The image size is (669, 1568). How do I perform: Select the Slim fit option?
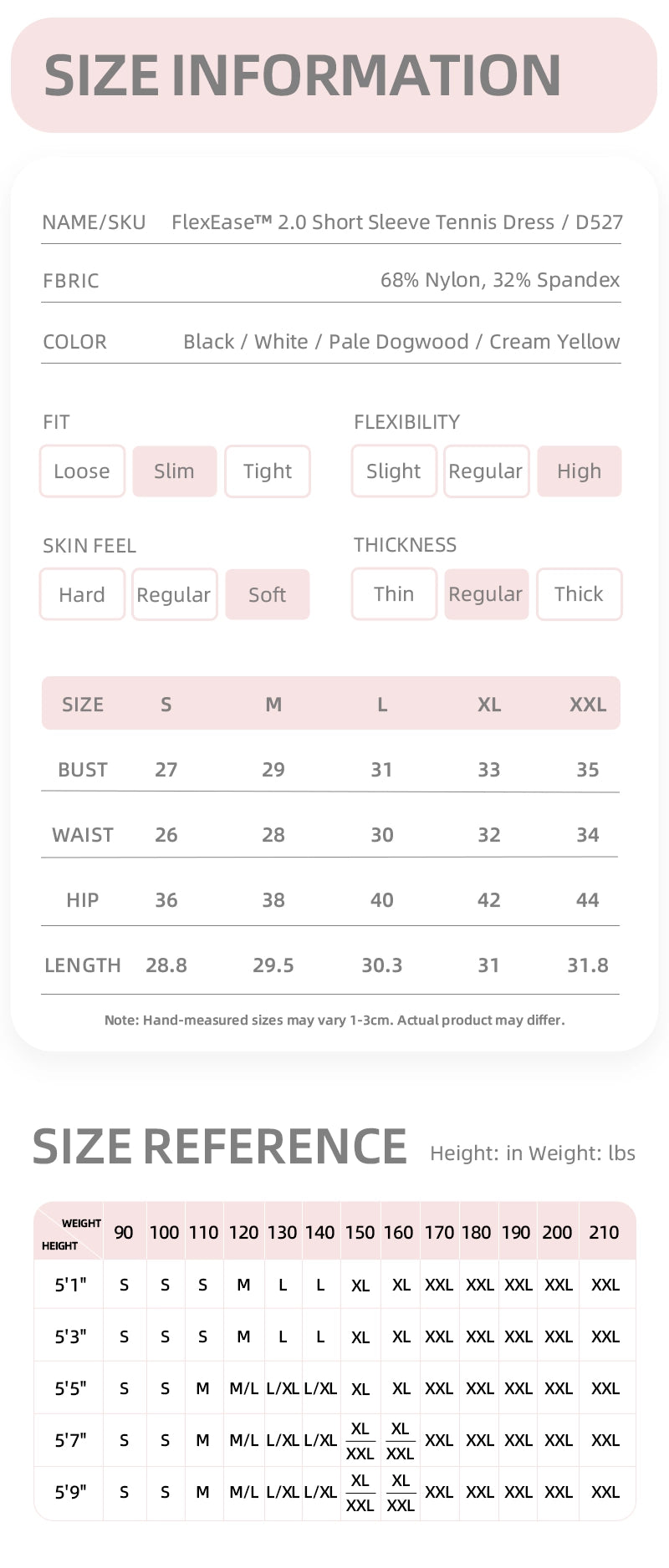[x=174, y=471]
